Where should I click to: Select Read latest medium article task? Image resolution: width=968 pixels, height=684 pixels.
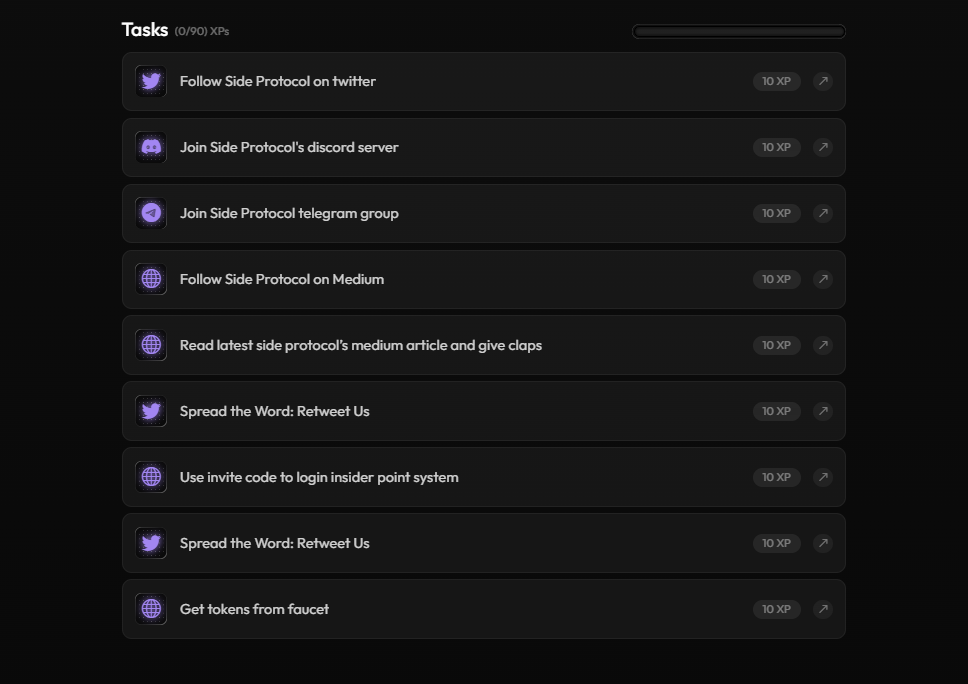(x=483, y=345)
